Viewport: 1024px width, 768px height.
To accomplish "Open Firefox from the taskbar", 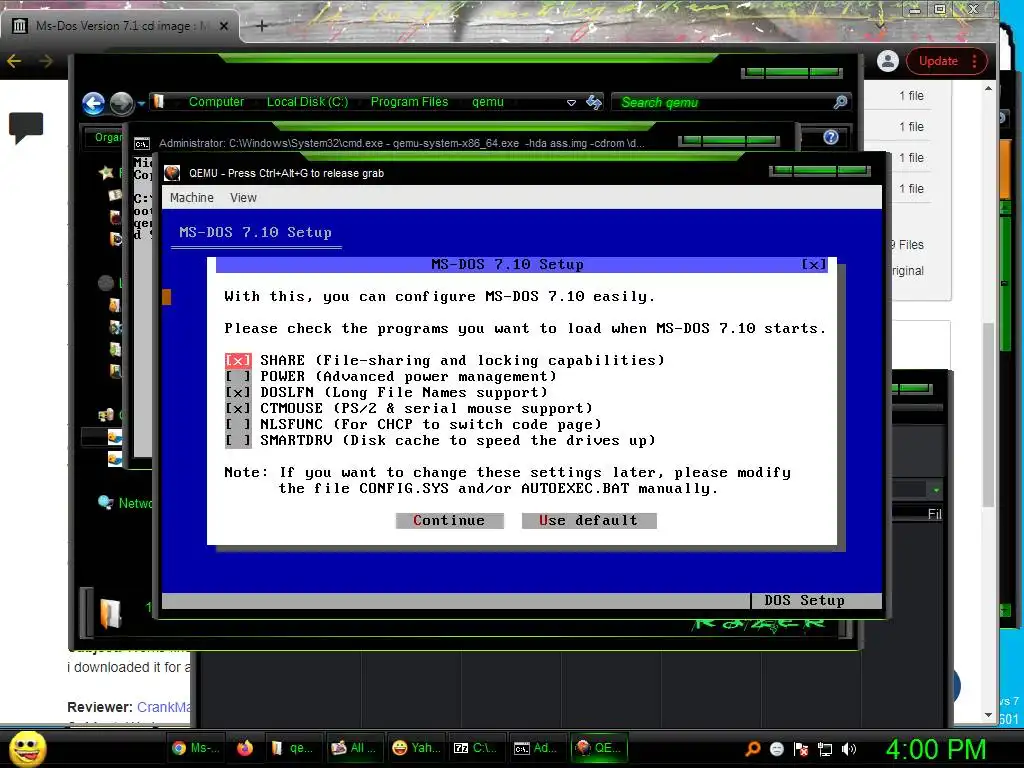I will 245,748.
